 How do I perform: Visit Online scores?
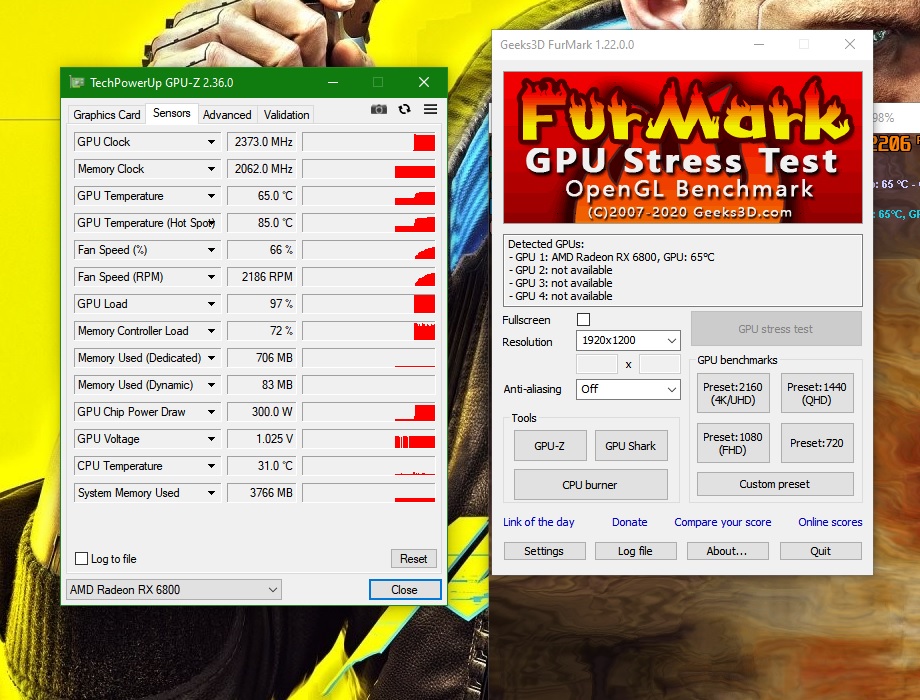830,522
